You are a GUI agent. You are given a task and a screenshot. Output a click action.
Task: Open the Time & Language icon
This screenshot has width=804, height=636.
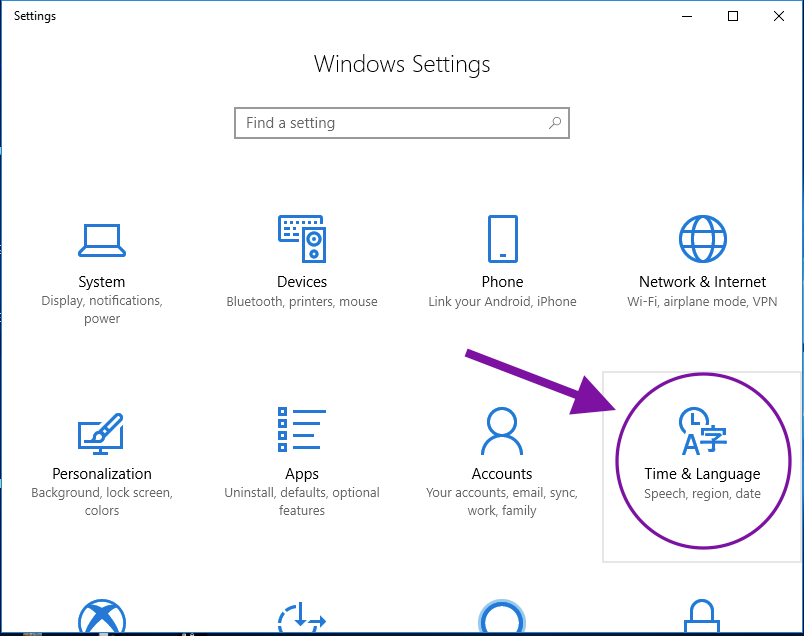pos(702,431)
